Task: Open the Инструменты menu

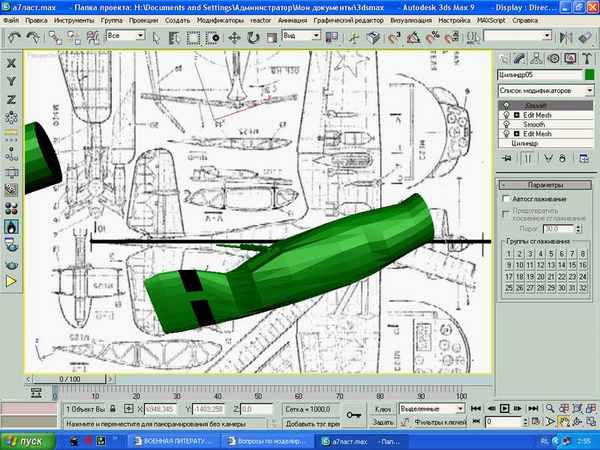Action: pyautogui.click(x=74, y=20)
